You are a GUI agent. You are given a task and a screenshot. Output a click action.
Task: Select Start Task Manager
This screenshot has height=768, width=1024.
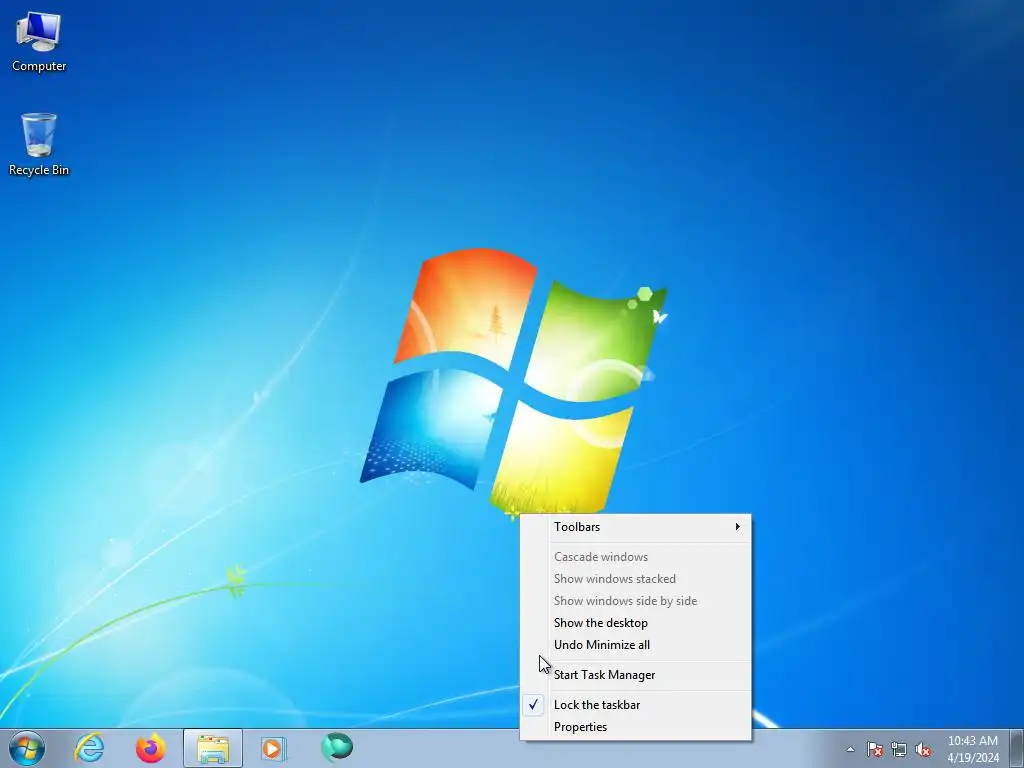635,675
